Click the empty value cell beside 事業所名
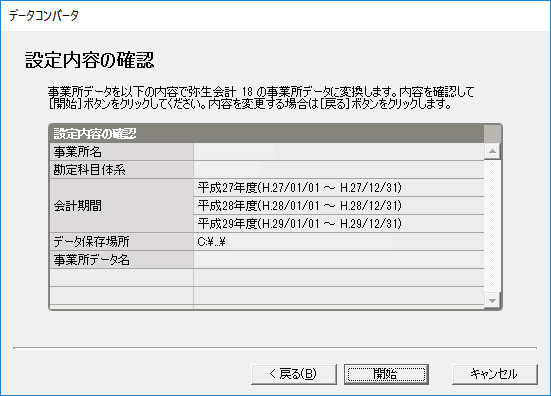The image size is (551, 396). click(x=338, y=152)
